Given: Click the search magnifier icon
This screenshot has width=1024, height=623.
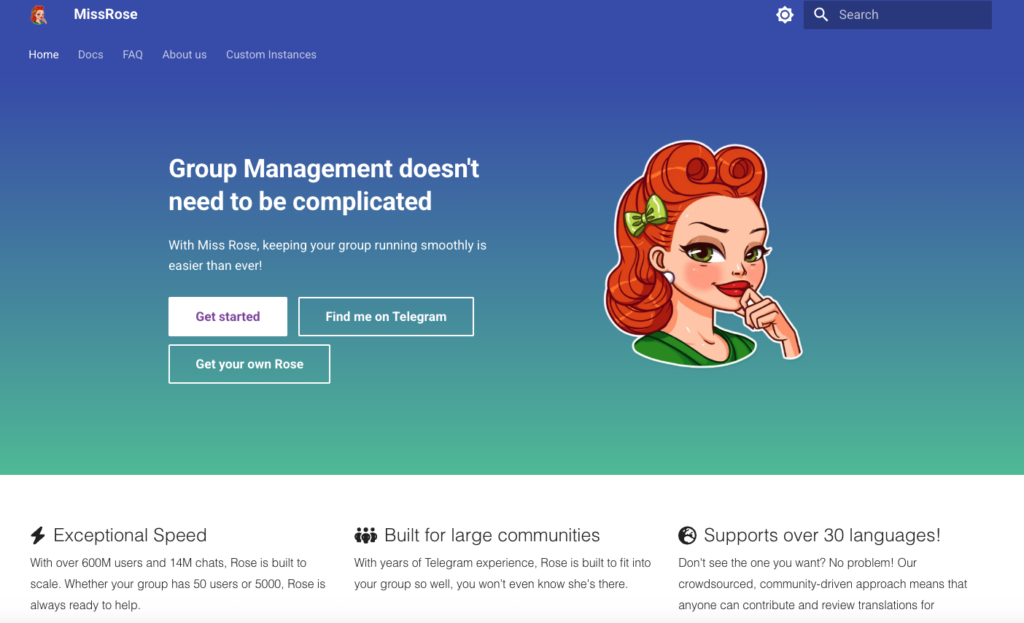Looking at the screenshot, I should (820, 14).
